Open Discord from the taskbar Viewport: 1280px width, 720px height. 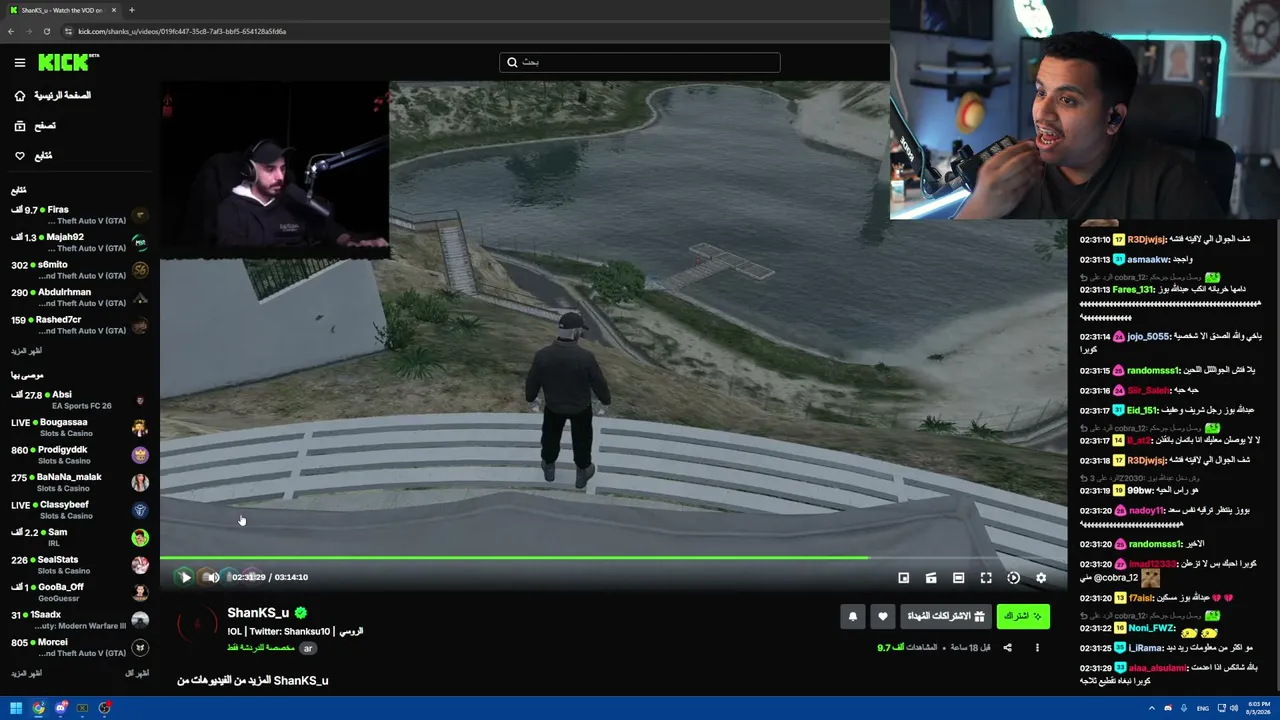(61, 708)
